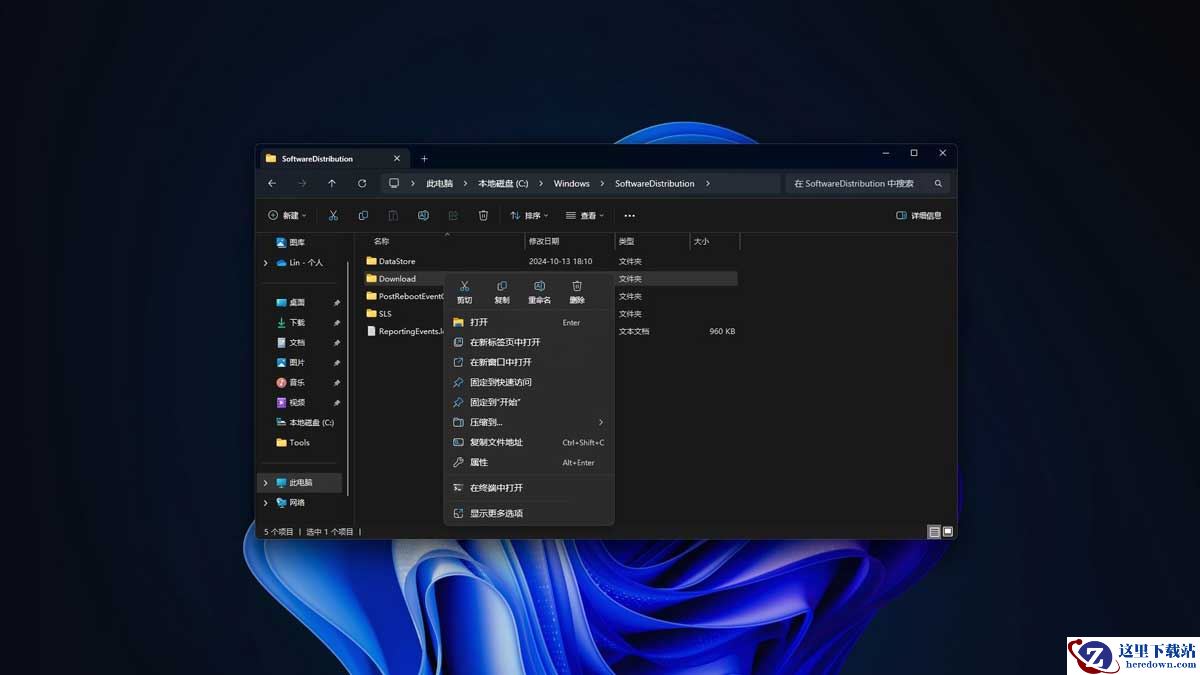Select 固定到"开始" from context menu

coord(529,402)
